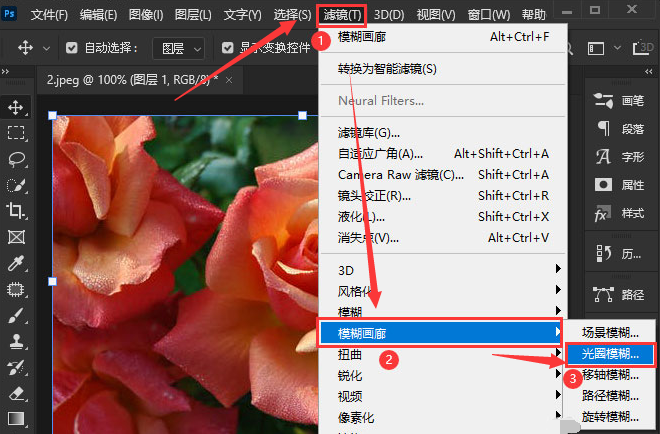Image resolution: width=660 pixels, height=434 pixels.
Task: Open the 属性 properties panel
Action: (619, 185)
